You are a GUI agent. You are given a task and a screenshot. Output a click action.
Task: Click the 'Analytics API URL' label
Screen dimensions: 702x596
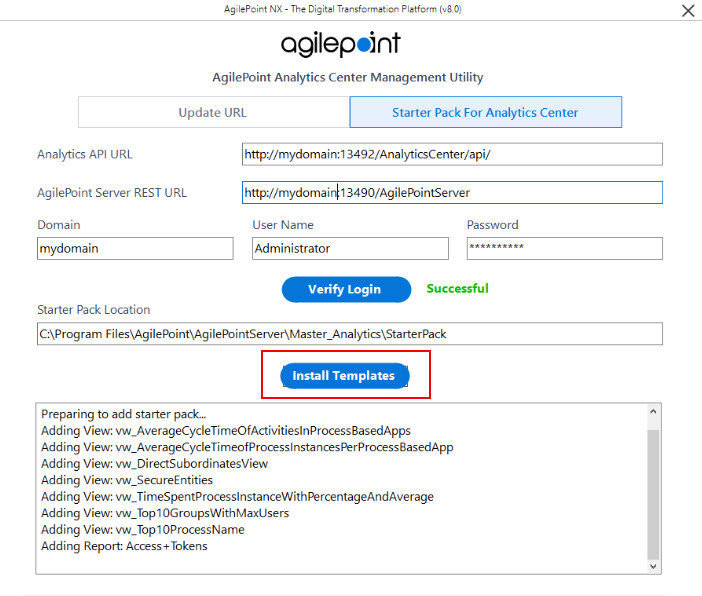pyautogui.click(x=85, y=154)
